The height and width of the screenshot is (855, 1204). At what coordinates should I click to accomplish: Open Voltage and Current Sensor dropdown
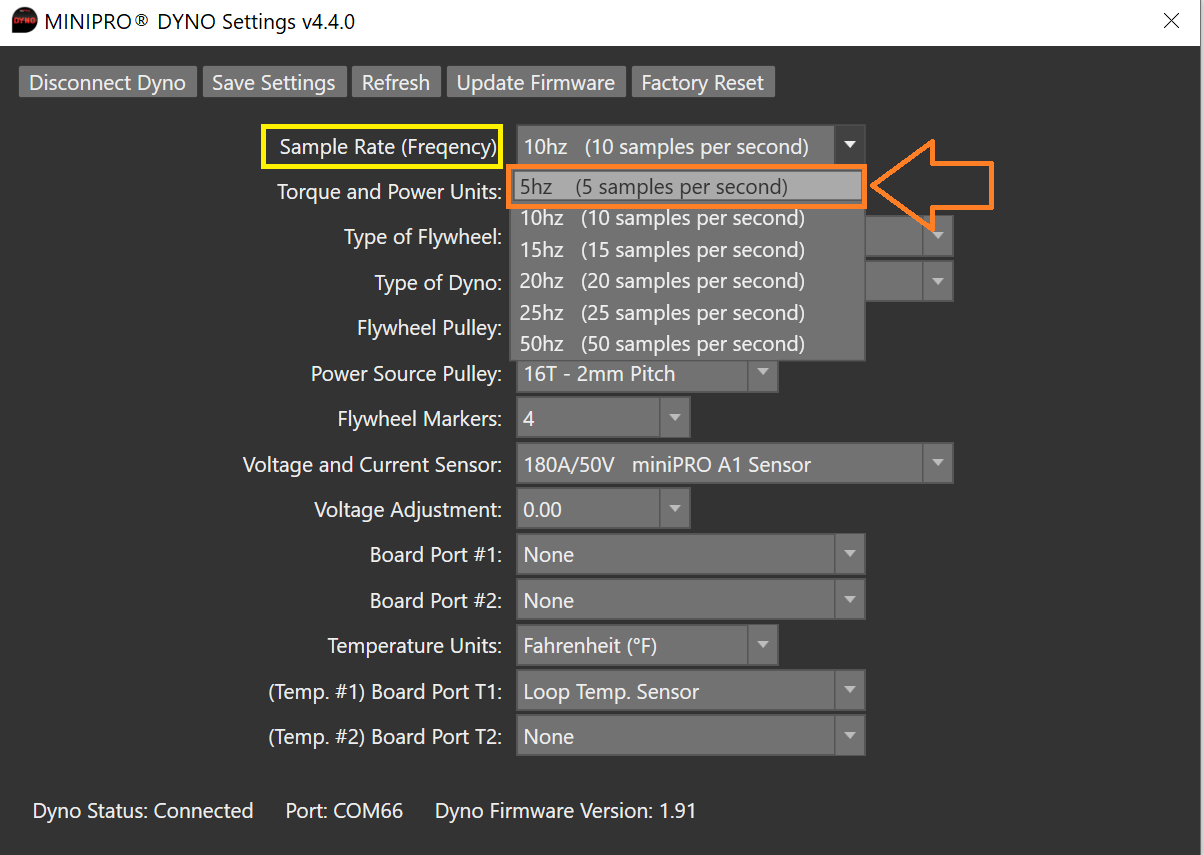(x=937, y=464)
